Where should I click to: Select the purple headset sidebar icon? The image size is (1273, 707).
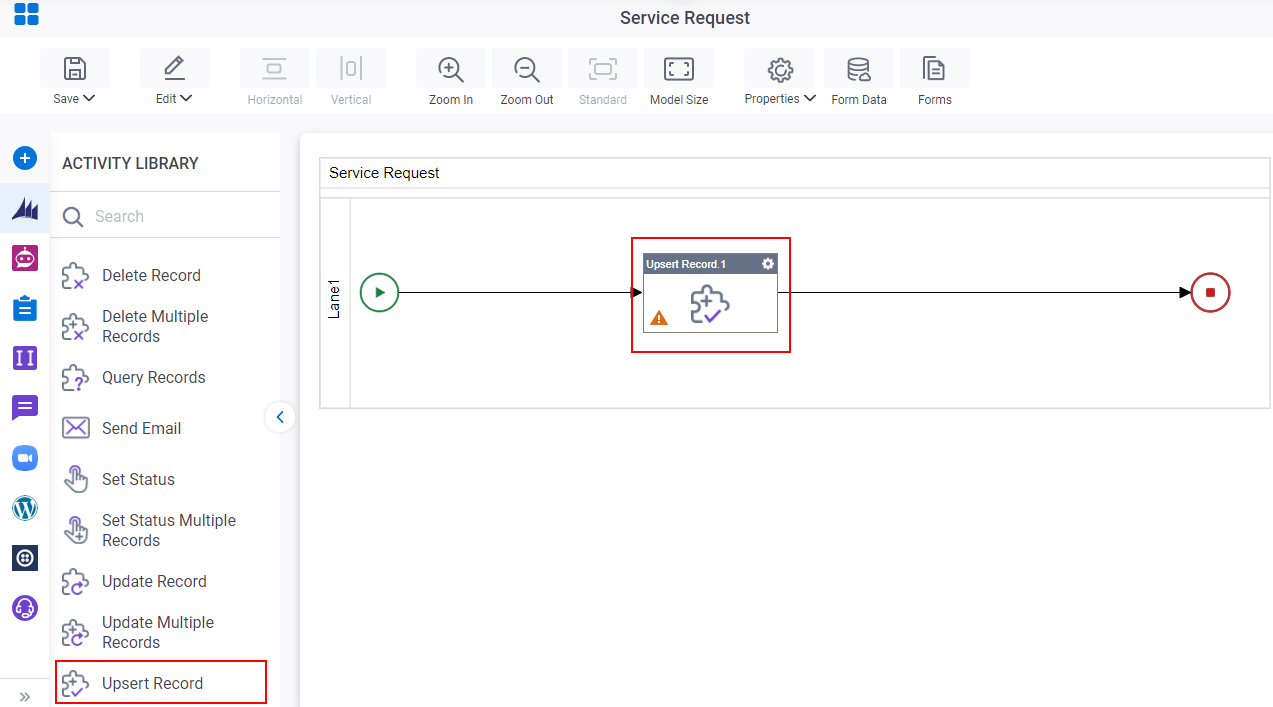25,608
